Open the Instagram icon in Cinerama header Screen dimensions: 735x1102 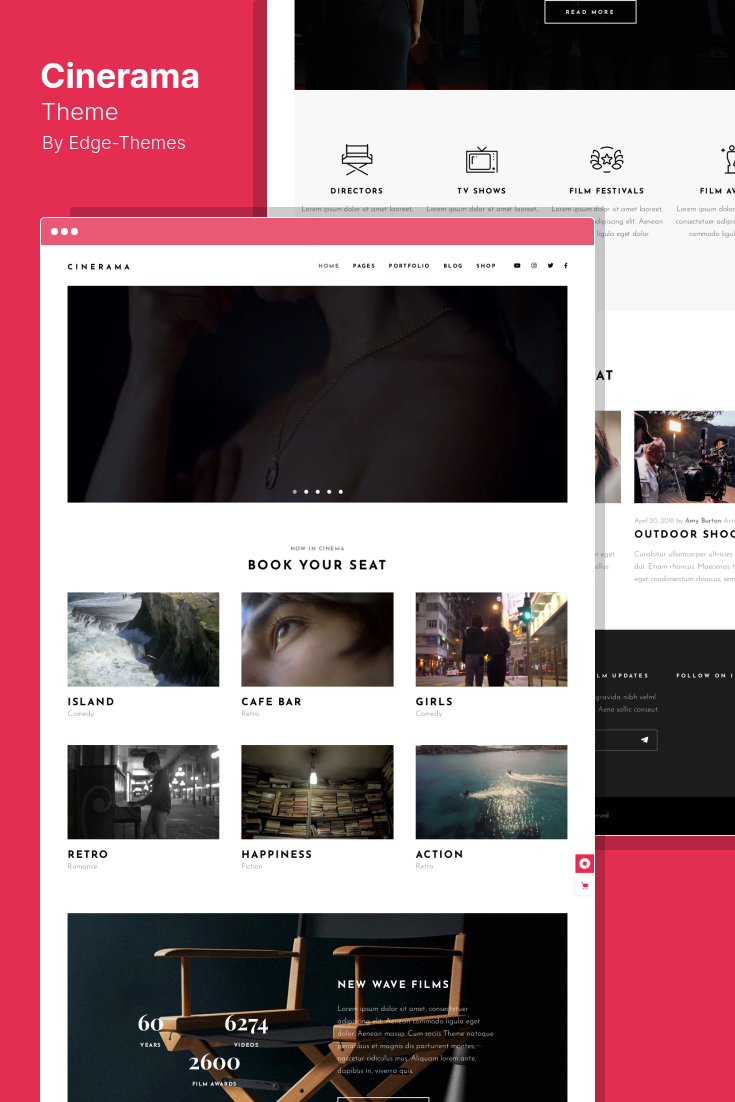pos(534,266)
